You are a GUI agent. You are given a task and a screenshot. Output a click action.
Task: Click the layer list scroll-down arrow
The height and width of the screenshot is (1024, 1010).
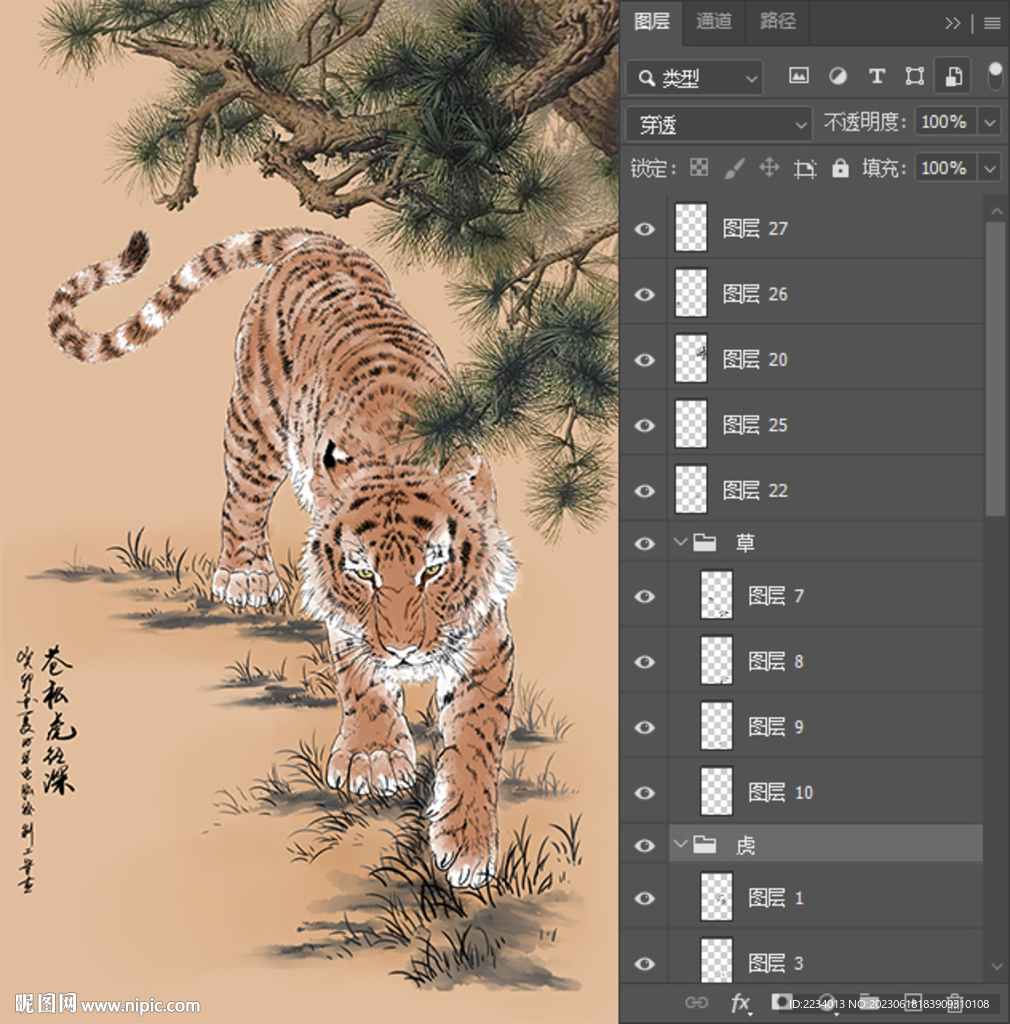(996, 966)
